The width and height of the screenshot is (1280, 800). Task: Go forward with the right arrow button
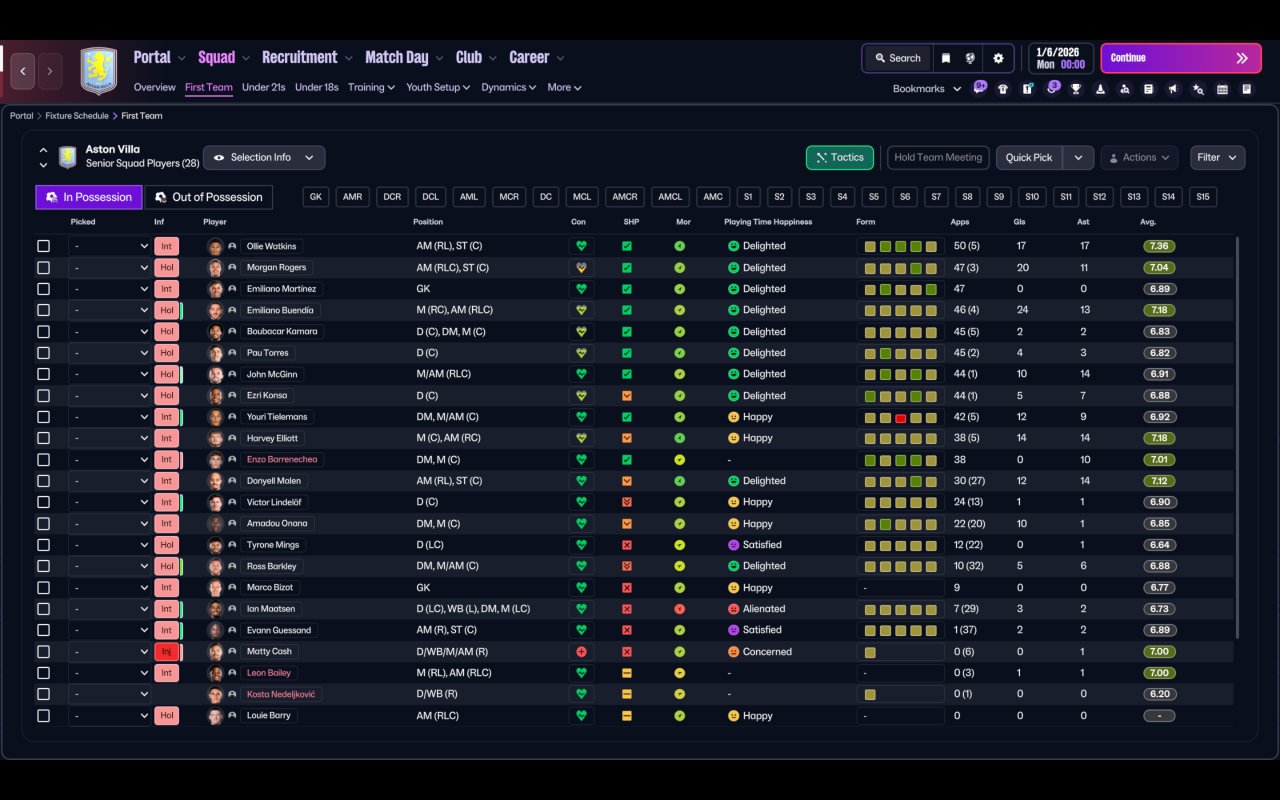coord(50,71)
